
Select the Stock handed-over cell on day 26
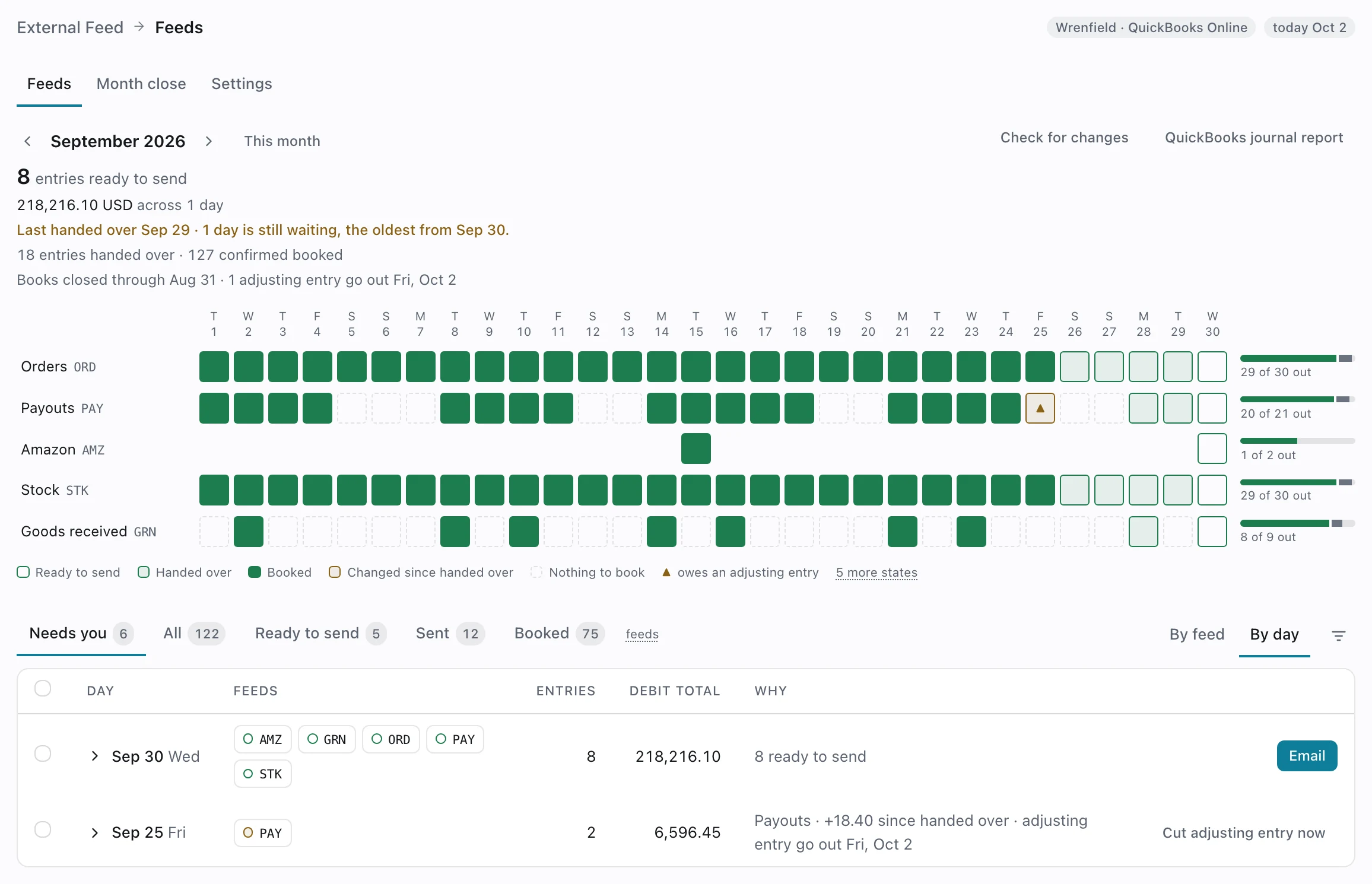click(x=1075, y=490)
